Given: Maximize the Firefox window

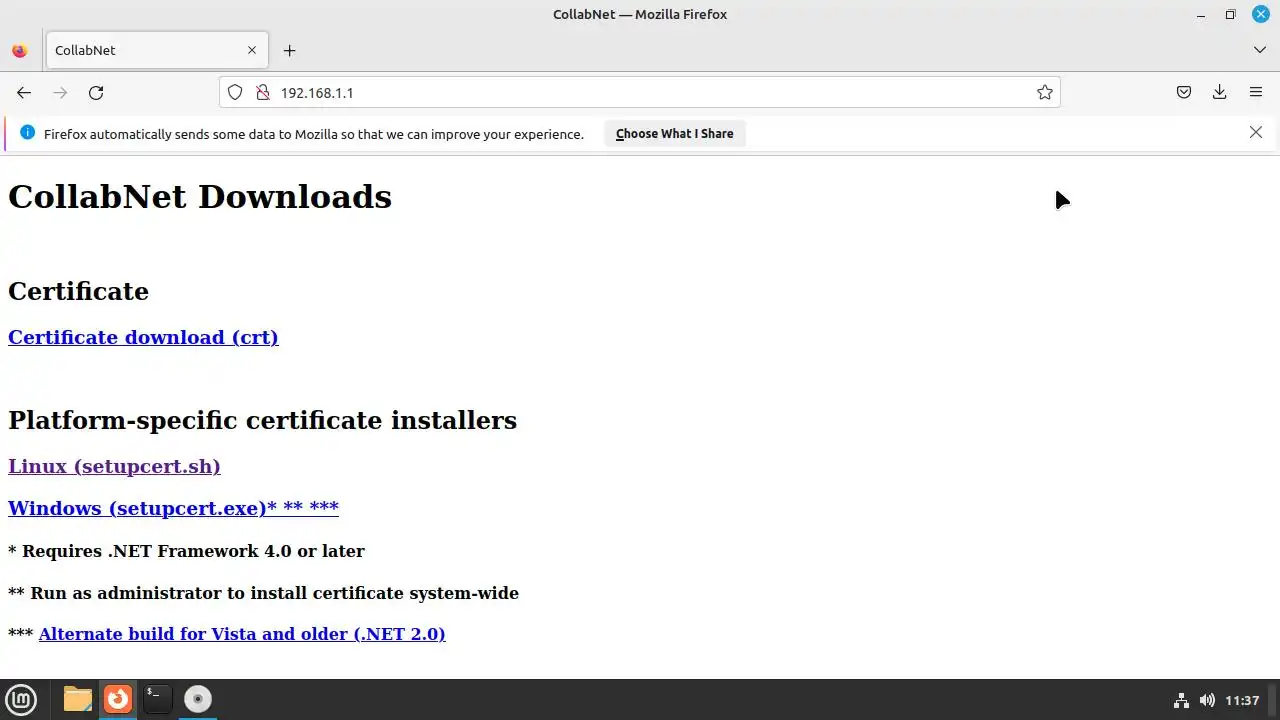Looking at the screenshot, I should [x=1231, y=14].
